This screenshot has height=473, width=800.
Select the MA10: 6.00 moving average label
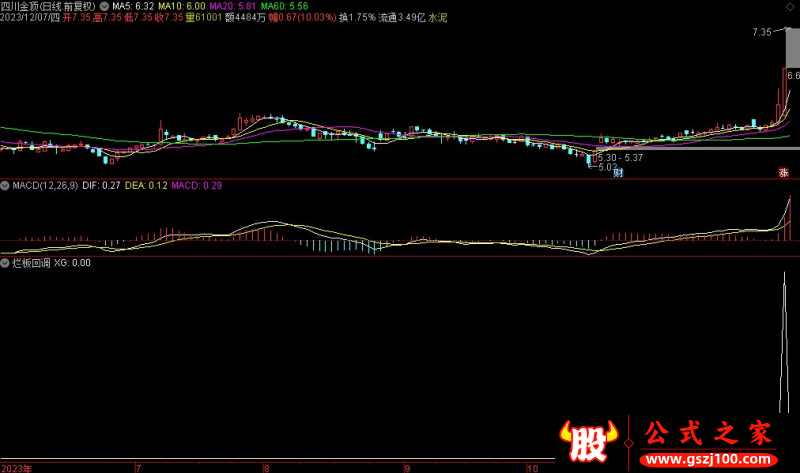[x=182, y=6]
